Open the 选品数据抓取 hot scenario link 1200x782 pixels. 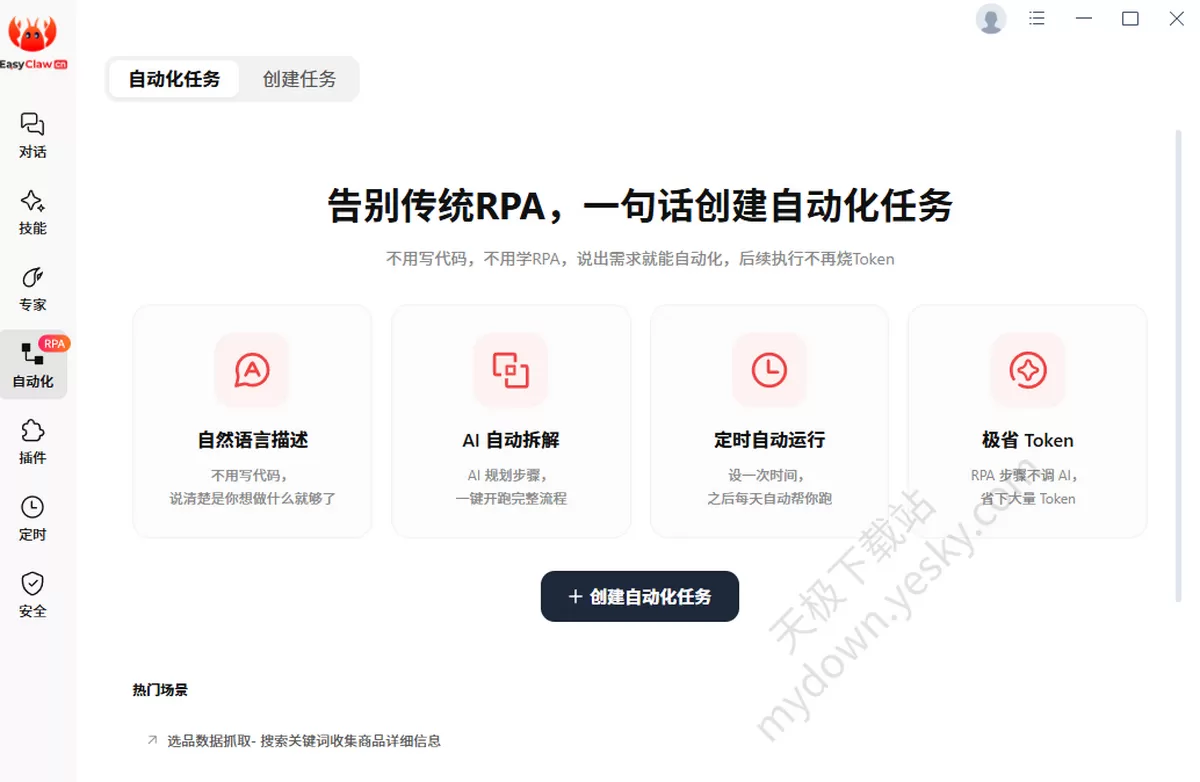tap(304, 741)
